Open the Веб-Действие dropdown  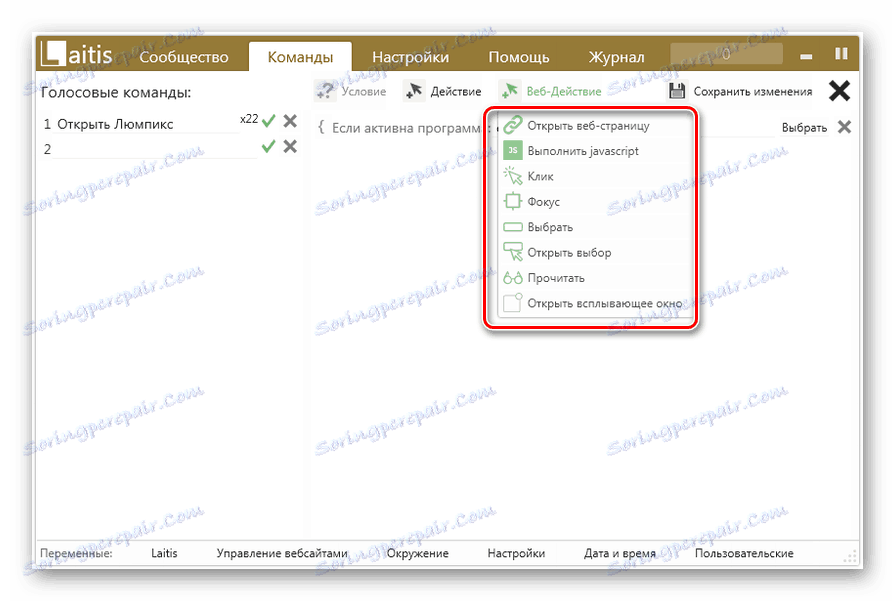pyautogui.click(x=550, y=91)
